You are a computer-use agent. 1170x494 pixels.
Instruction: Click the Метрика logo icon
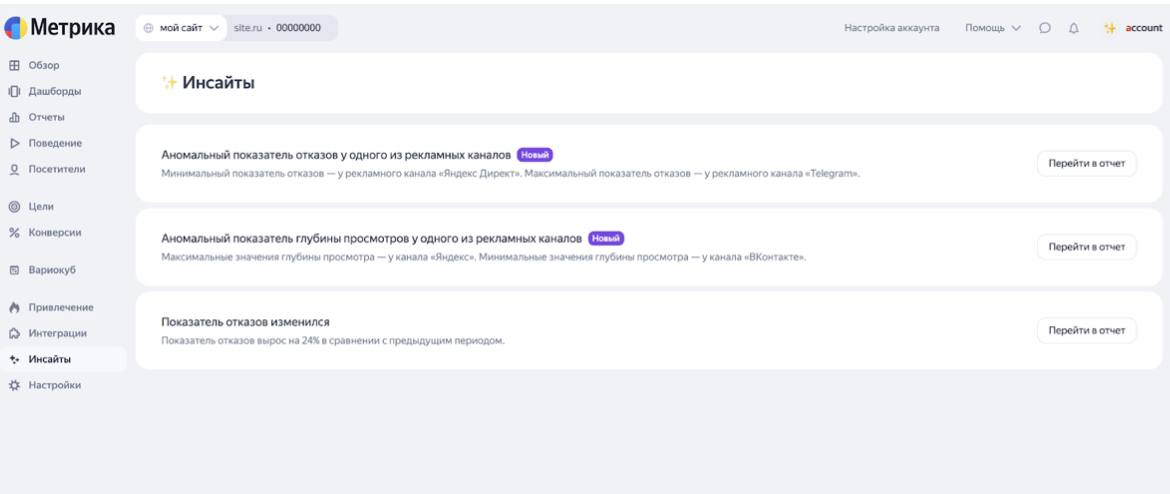coord(15,28)
